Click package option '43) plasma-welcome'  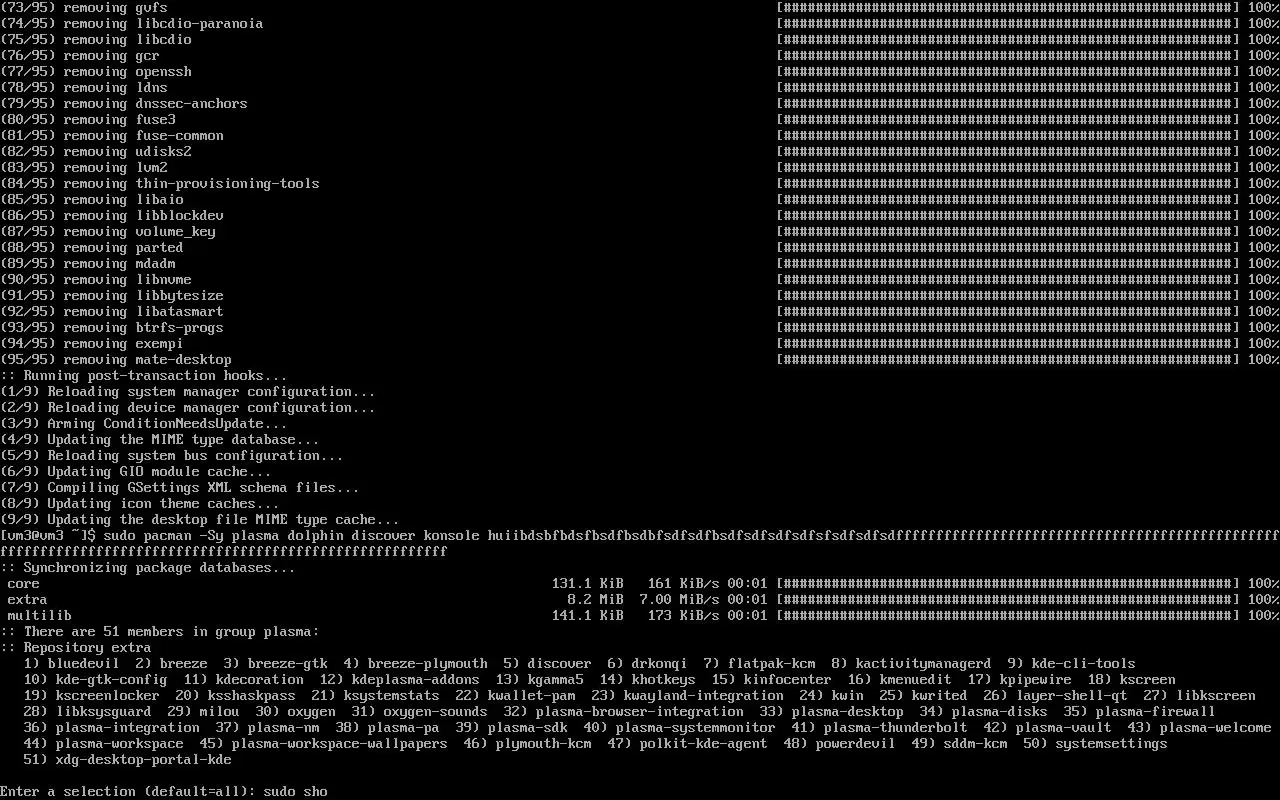[x=1200, y=727]
